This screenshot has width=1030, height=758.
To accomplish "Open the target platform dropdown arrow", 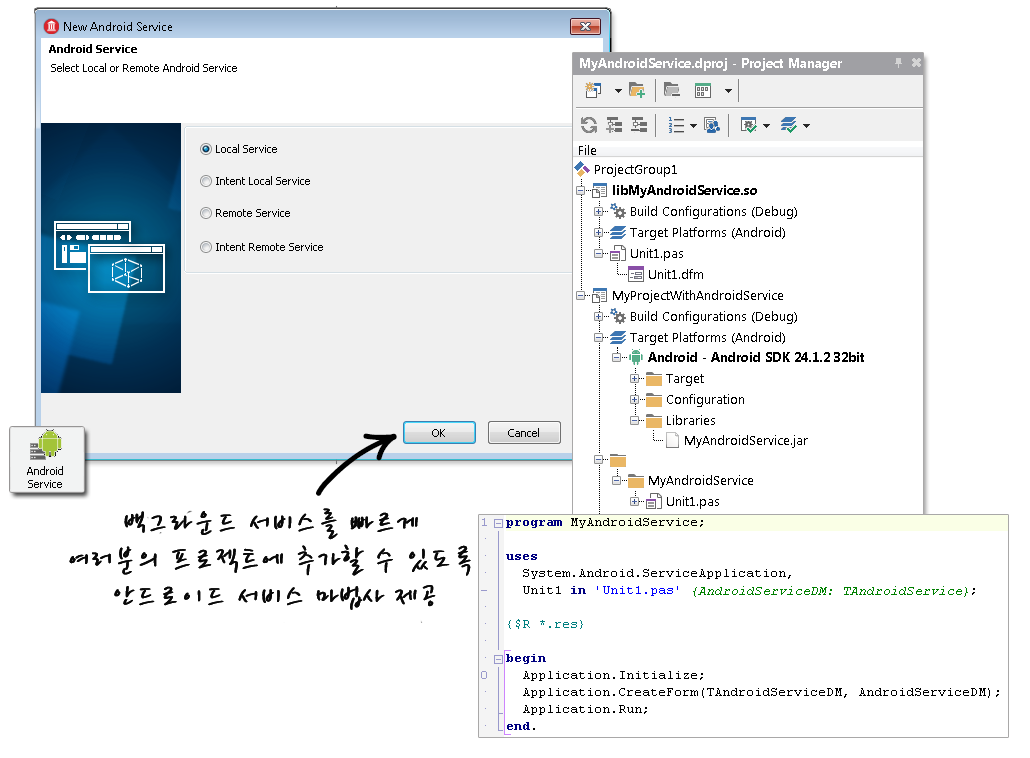I will pos(807,125).
